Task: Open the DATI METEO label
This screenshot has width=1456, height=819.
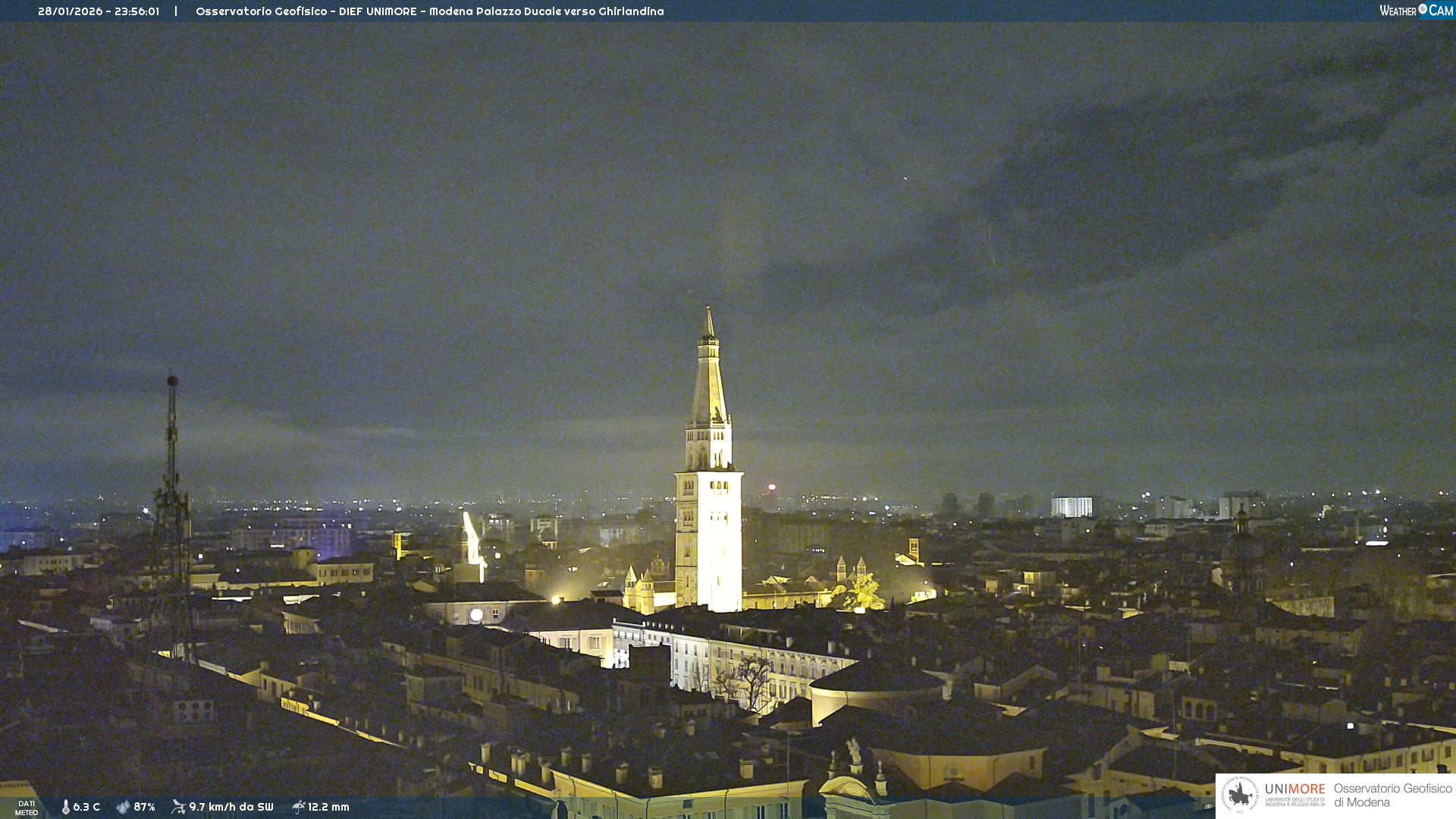Action: click(x=27, y=808)
